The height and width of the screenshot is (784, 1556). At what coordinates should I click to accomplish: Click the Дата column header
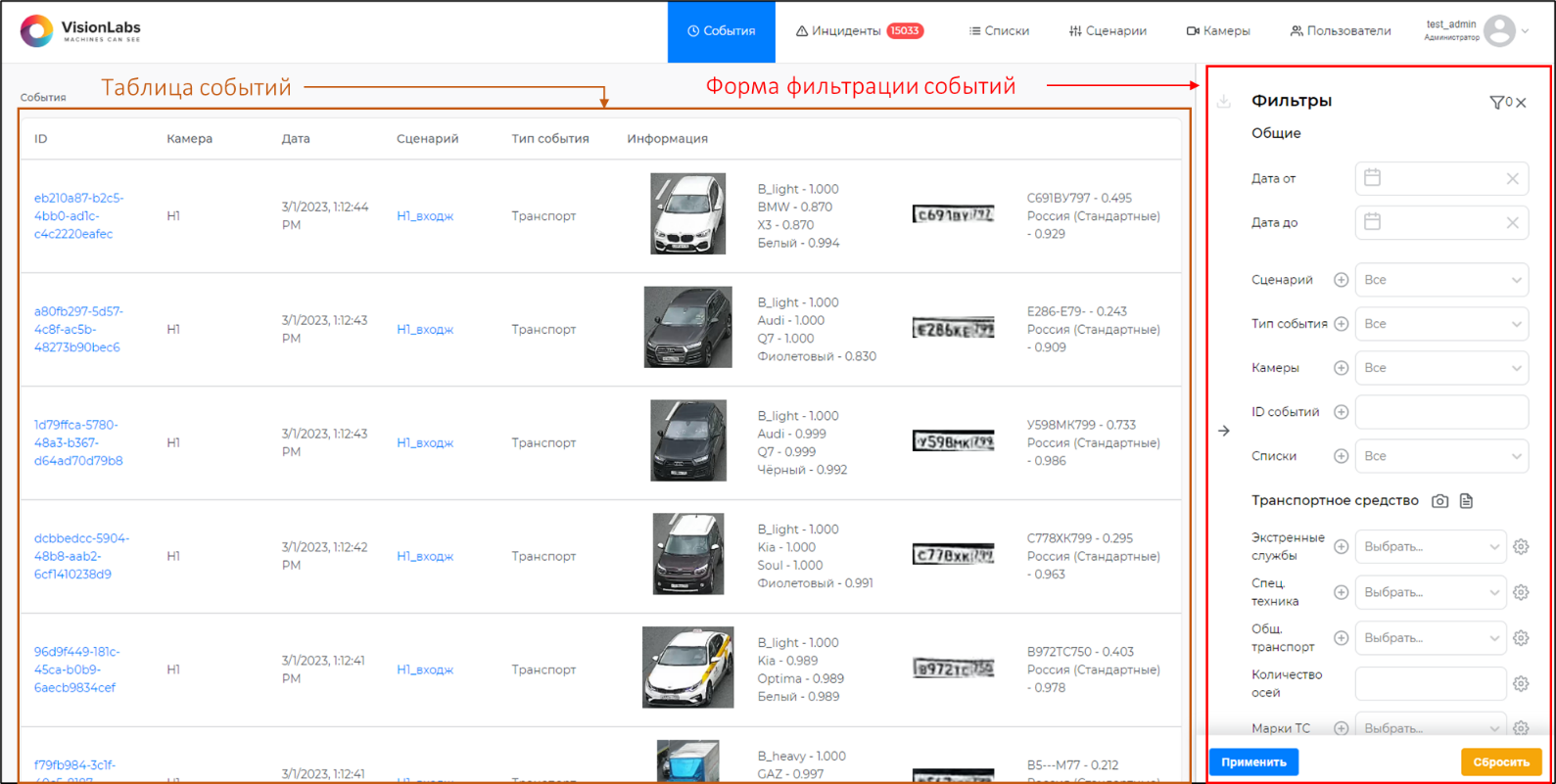pyautogui.click(x=296, y=139)
